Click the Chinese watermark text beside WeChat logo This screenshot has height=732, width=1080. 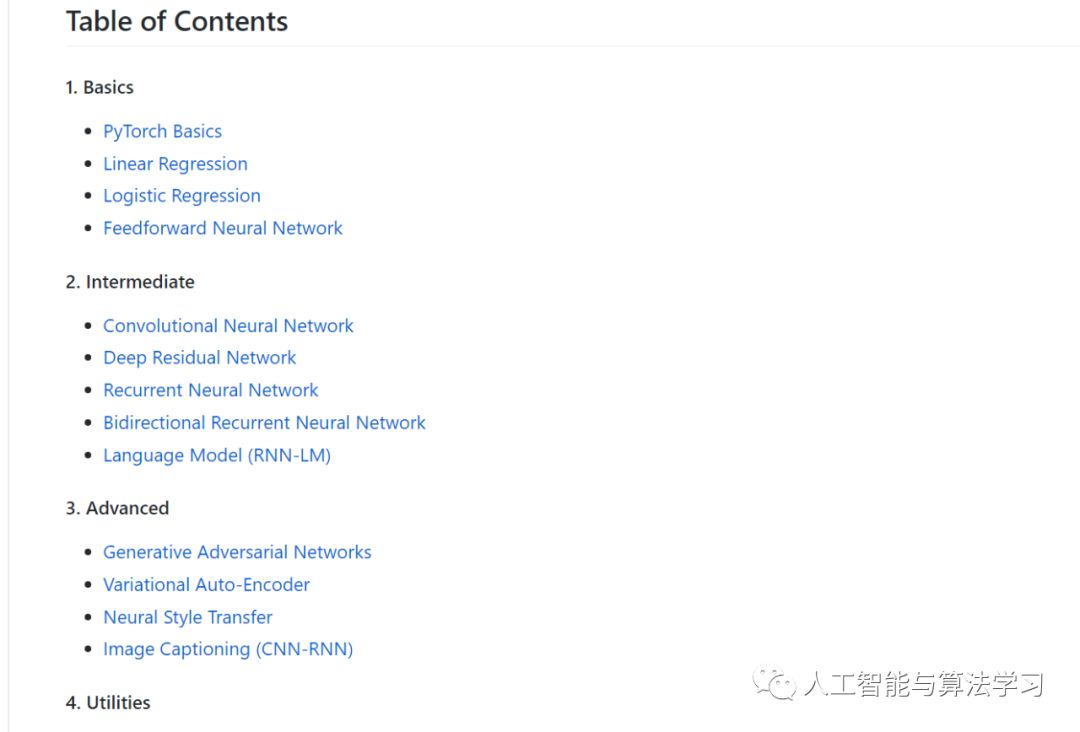click(923, 685)
